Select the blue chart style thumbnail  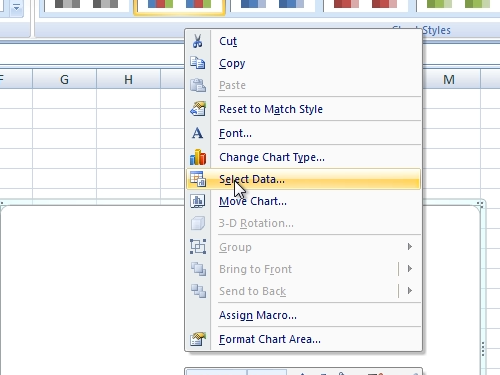pos(272,5)
